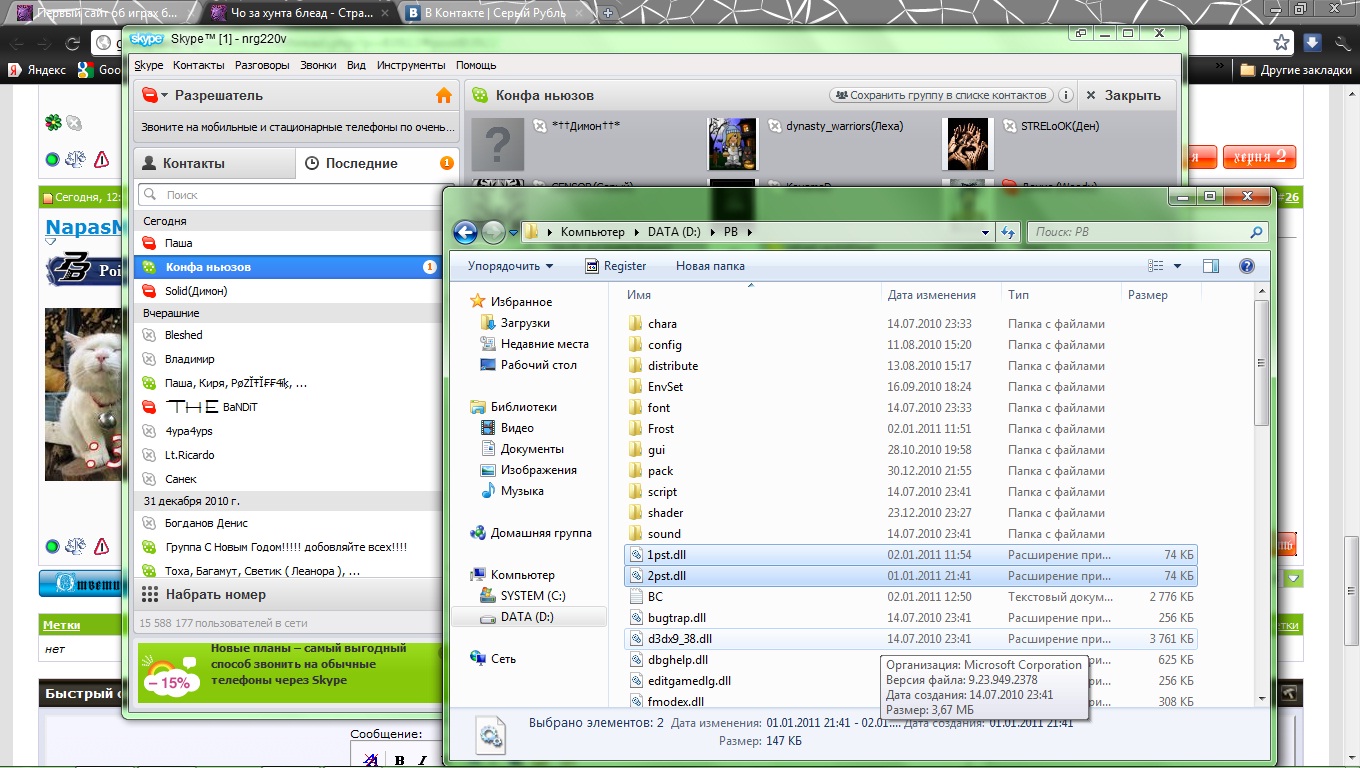Open the Explorer help question mark icon
This screenshot has width=1360, height=768.
click(1246, 266)
